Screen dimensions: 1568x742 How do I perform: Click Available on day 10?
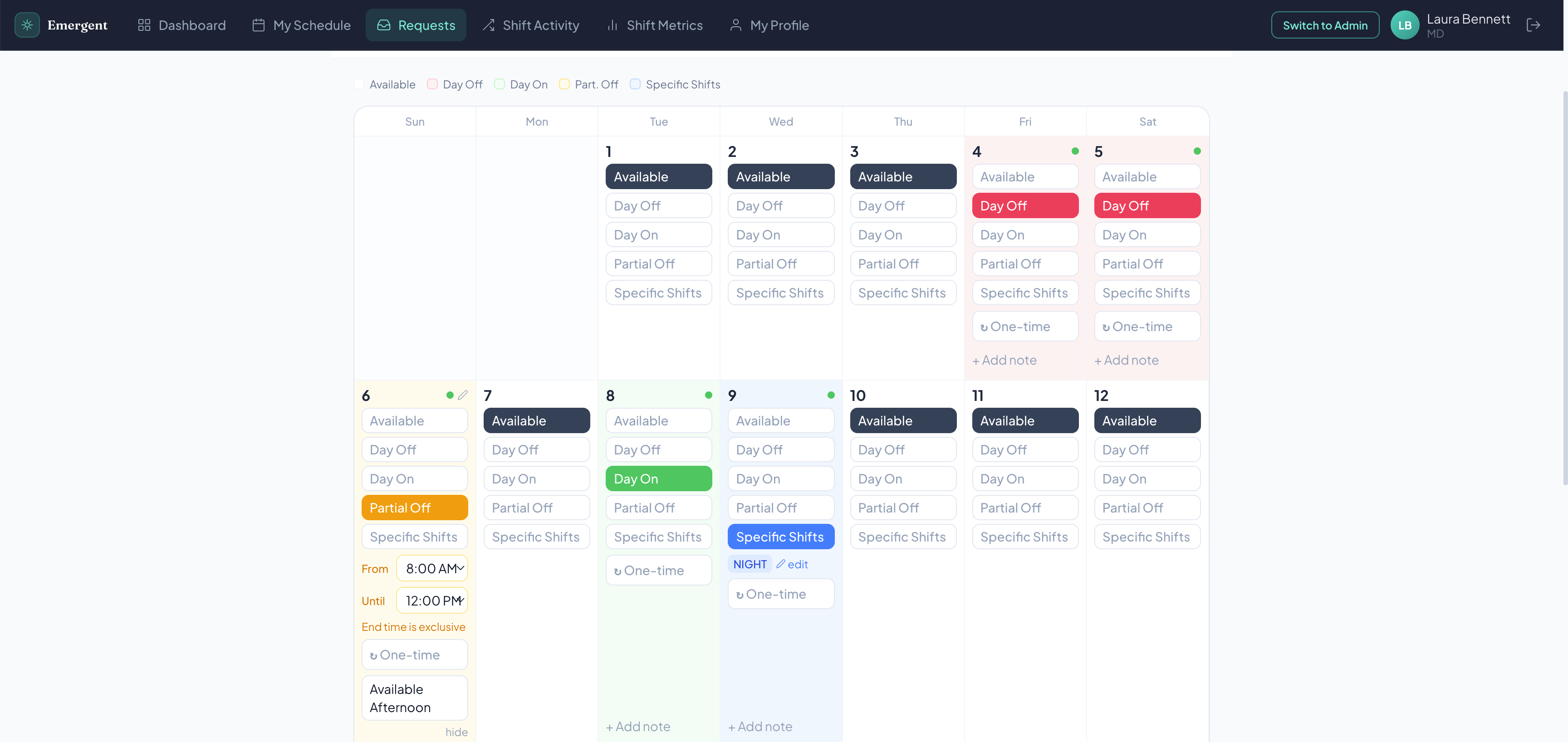pyautogui.click(x=903, y=420)
